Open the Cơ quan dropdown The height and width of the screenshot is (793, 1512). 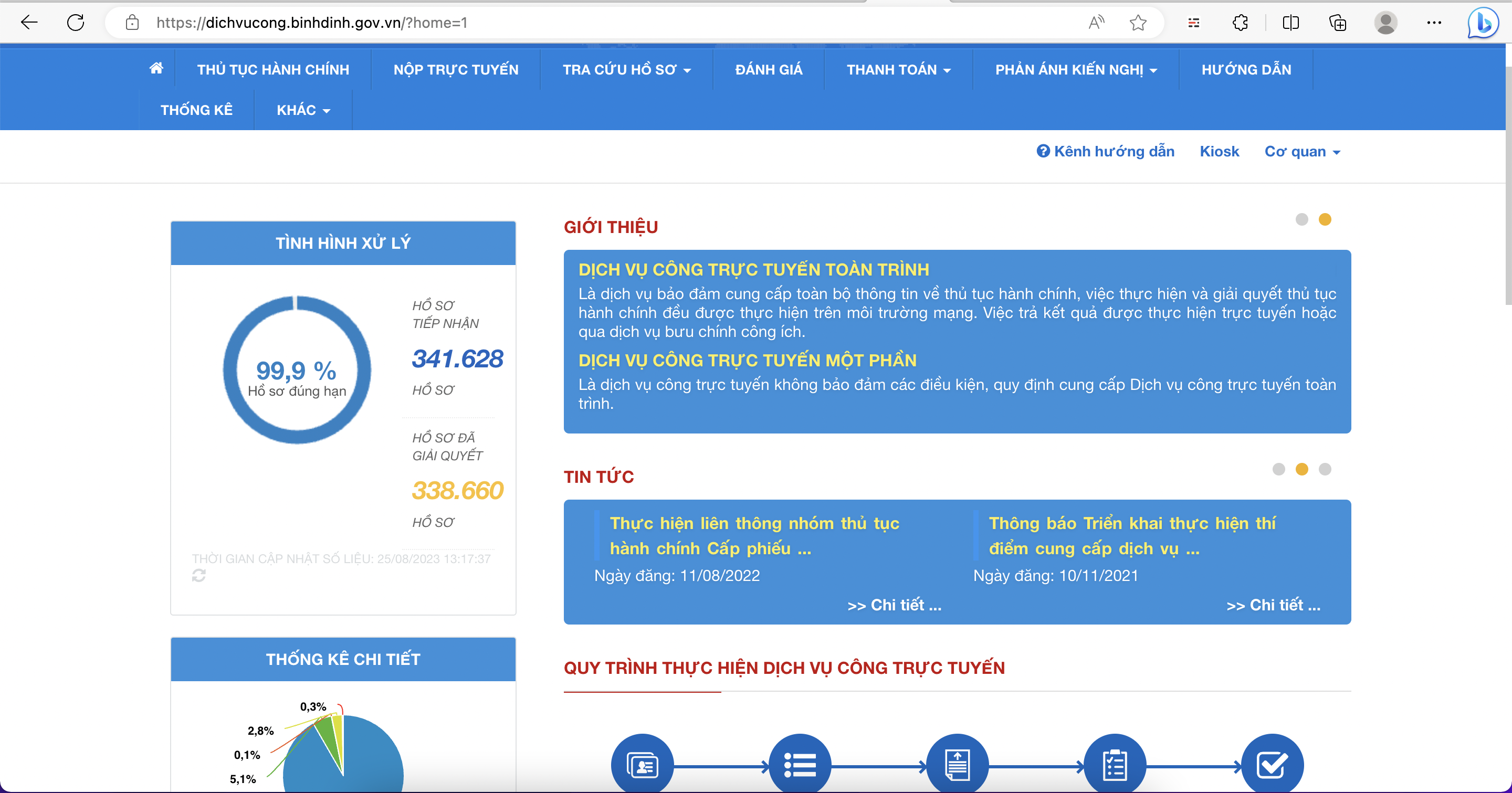[1302, 152]
